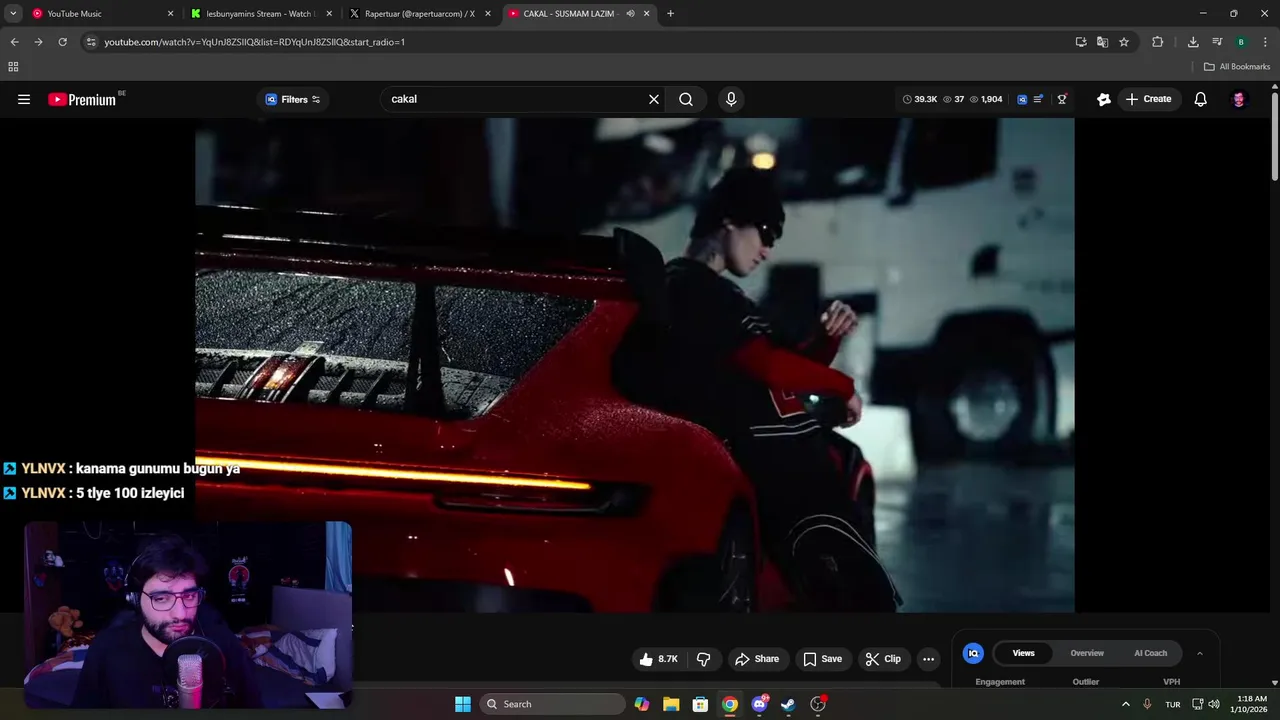Show hidden system tray icons
Viewport: 1280px width, 720px height.
tap(1125, 704)
